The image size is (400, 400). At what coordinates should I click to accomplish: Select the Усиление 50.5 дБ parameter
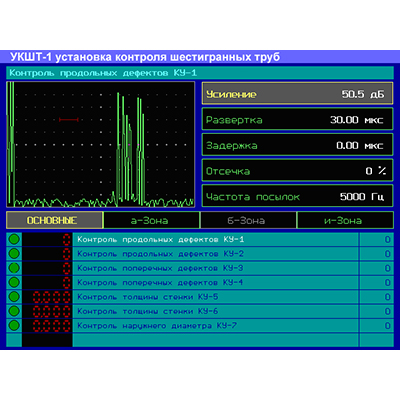297,94
